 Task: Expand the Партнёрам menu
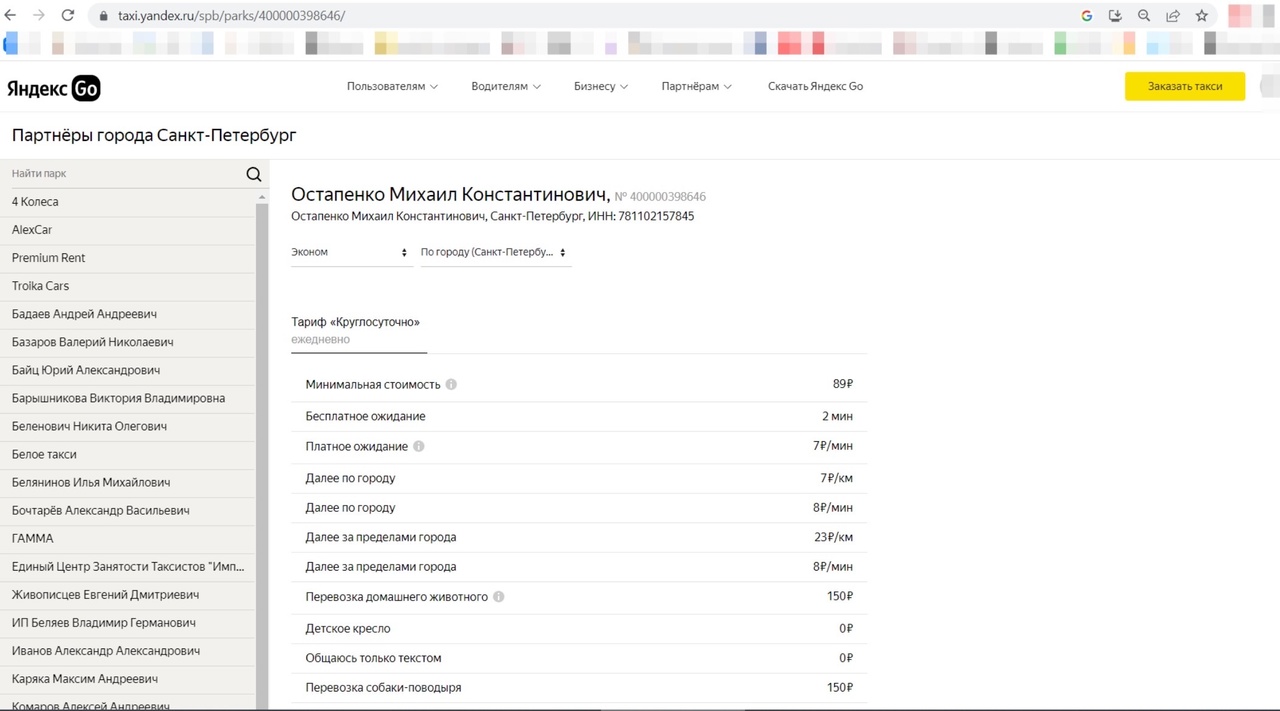(x=696, y=86)
